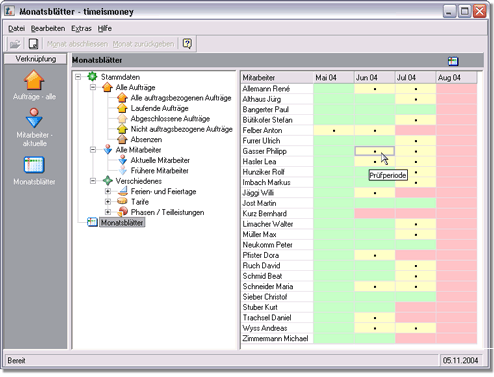The height and width of the screenshot is (377, 494).
Task: Click the Jun 04 column header
Action: 374,78
